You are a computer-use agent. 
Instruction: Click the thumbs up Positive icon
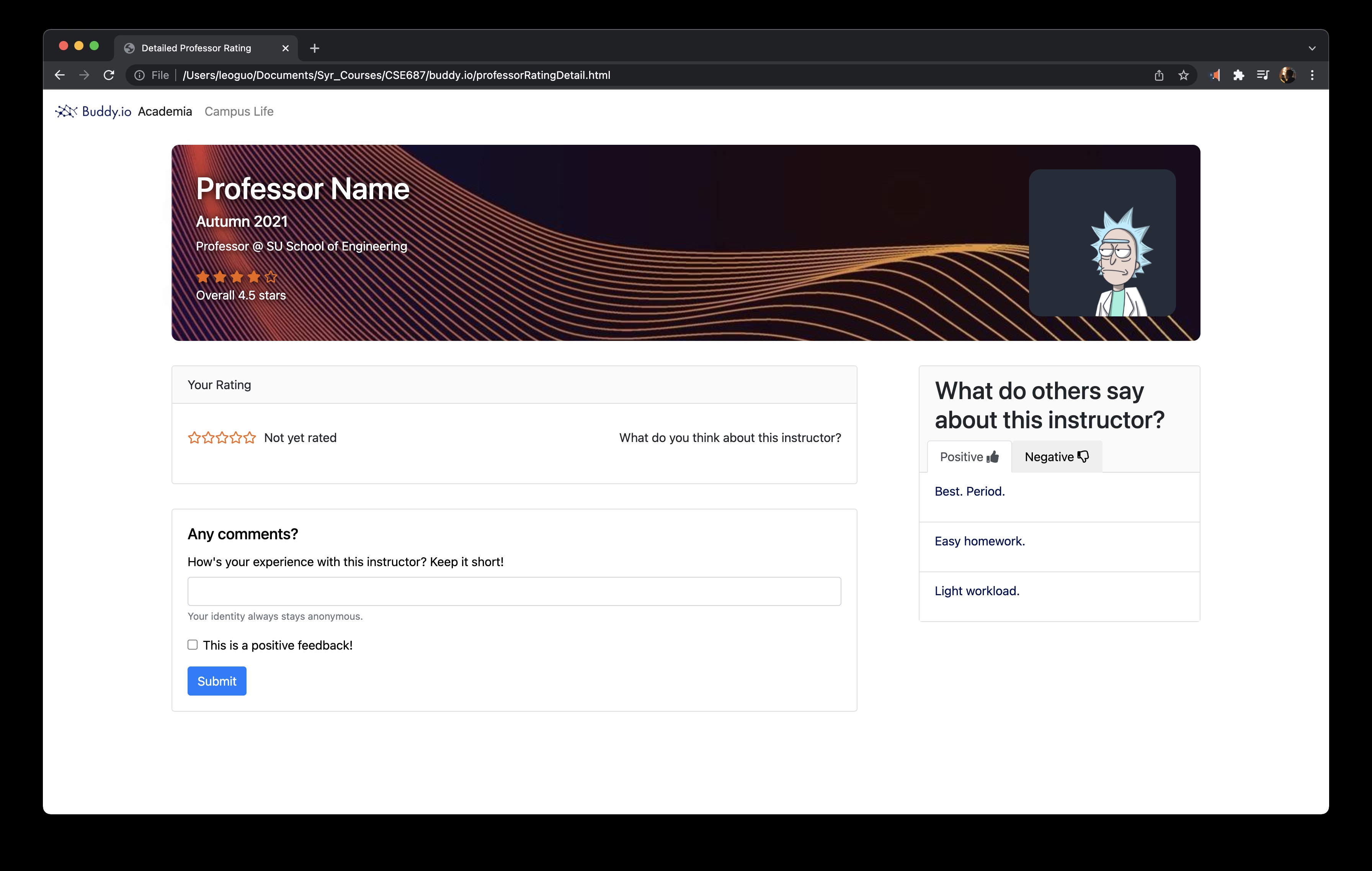click(x=993, y=457)
